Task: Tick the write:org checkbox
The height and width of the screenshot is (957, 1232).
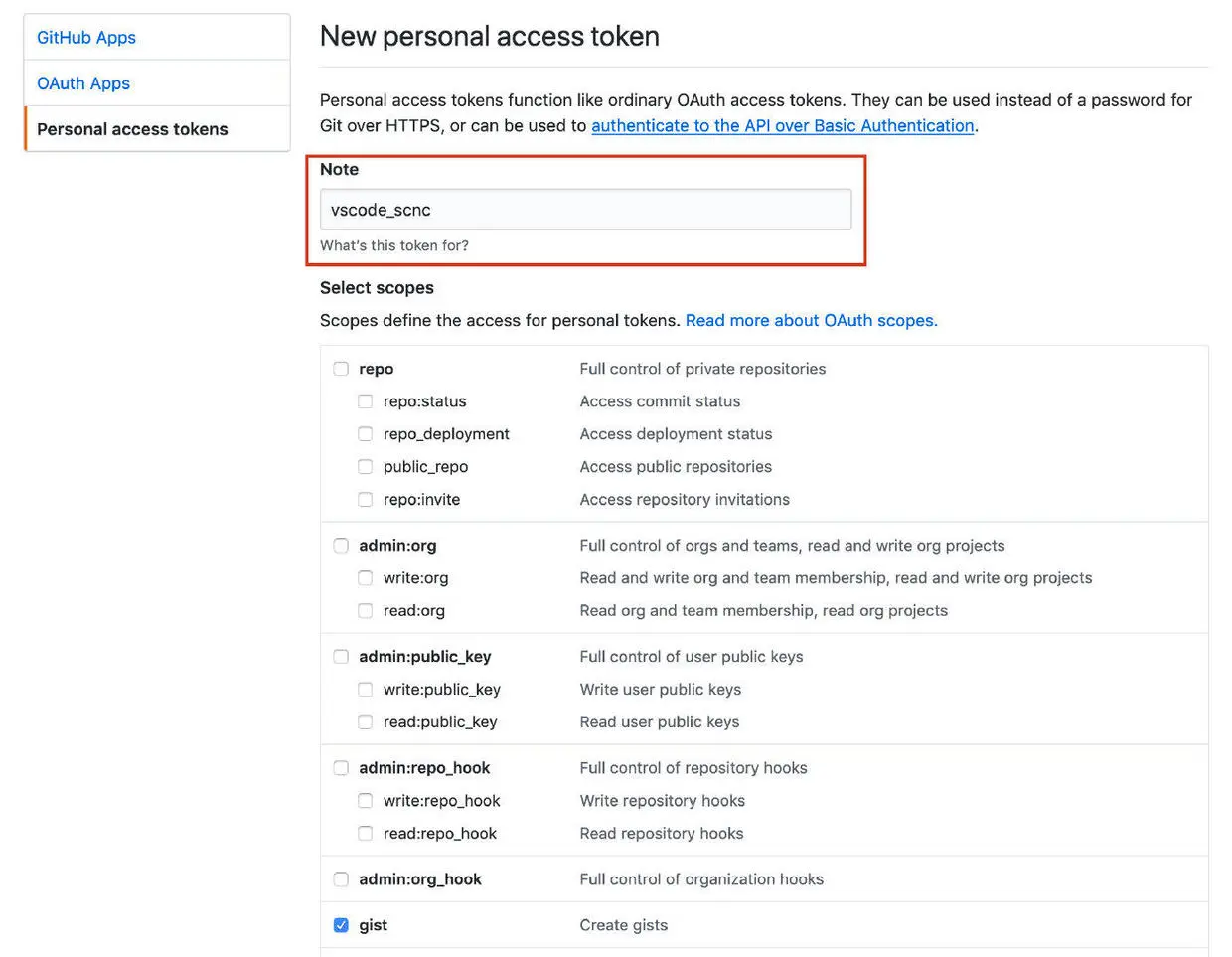Action: pyautogui.click(x=366, y=578)
